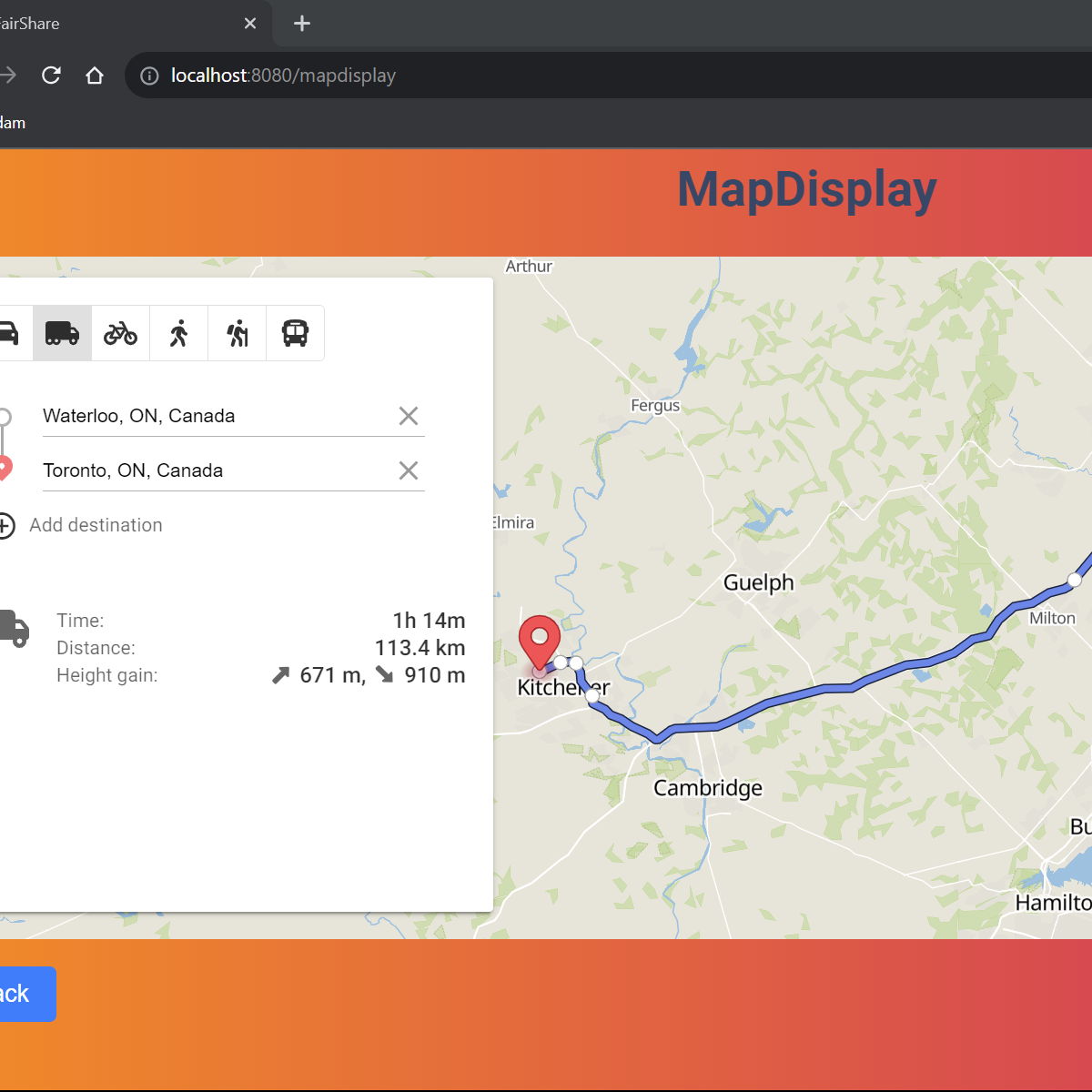Edit the Toronto destination field
This screenshot has width=1092, height=1092.
pyautogui.click(x=214, y=470)
